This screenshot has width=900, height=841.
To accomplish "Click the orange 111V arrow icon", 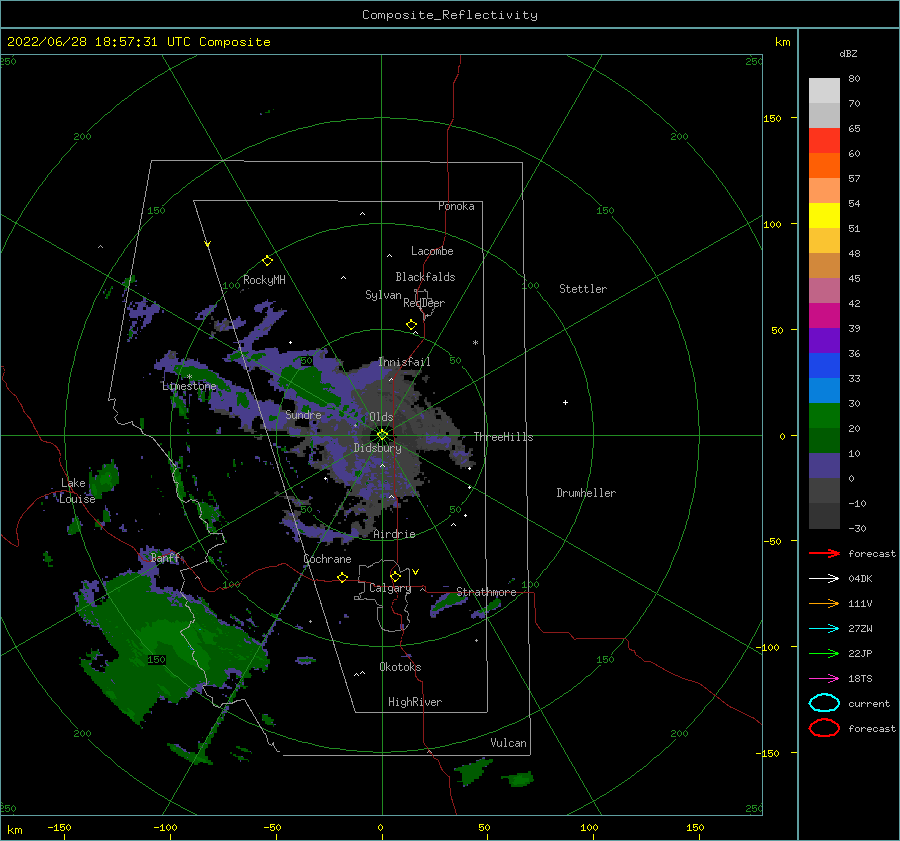I will (824, 603).
